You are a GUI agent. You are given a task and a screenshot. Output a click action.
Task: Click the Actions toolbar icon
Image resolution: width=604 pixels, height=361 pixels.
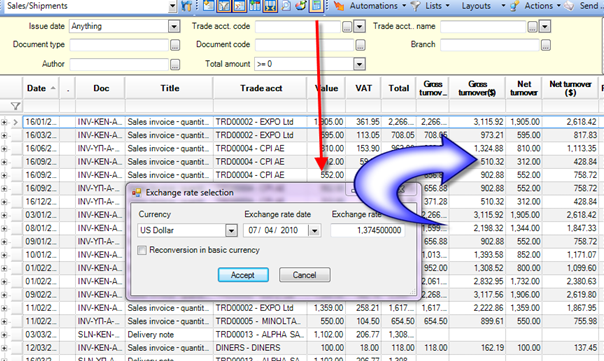[515, 6]
